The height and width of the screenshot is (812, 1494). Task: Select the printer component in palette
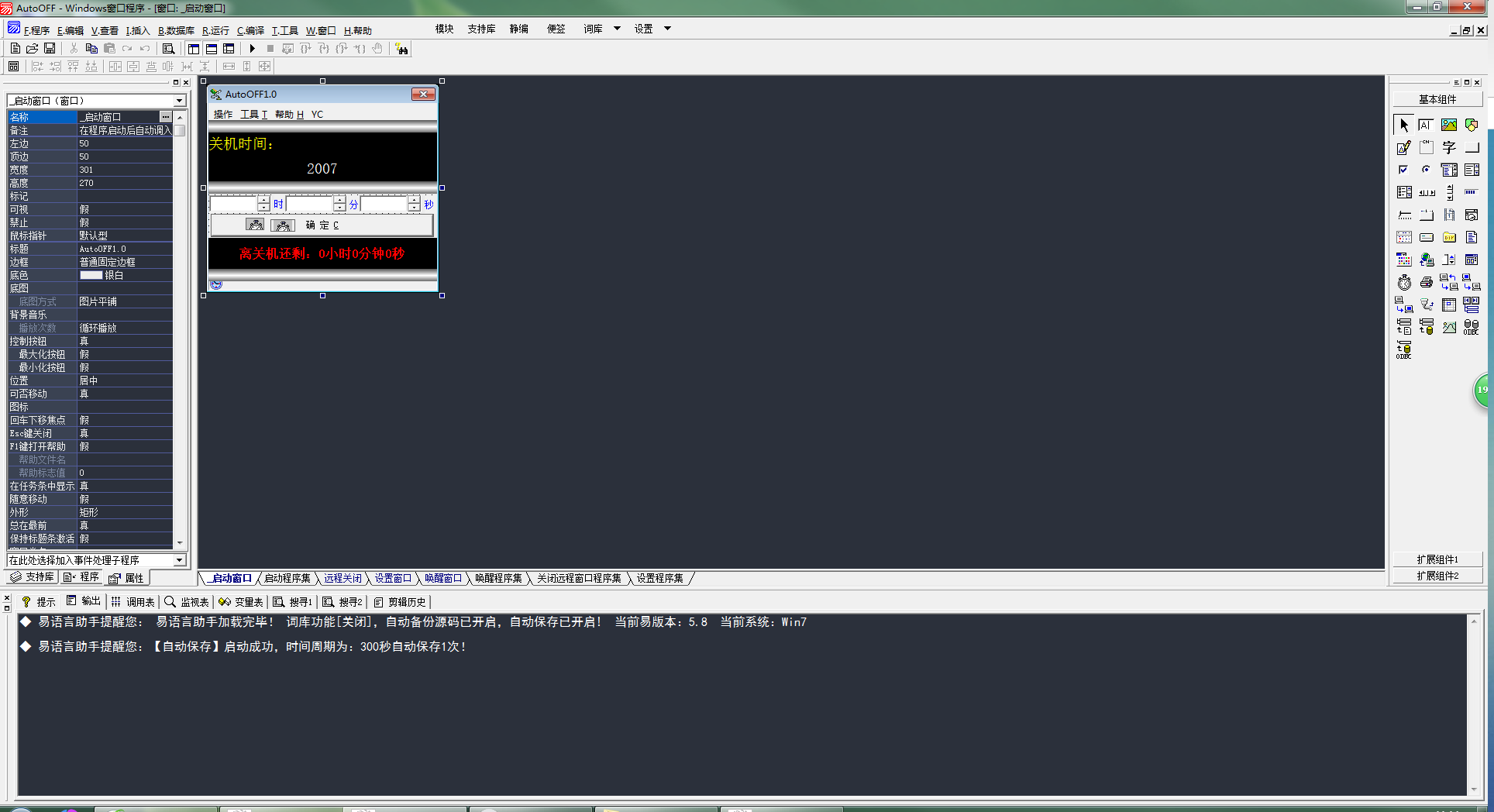pyautogui.click(x=1426, y=283)
